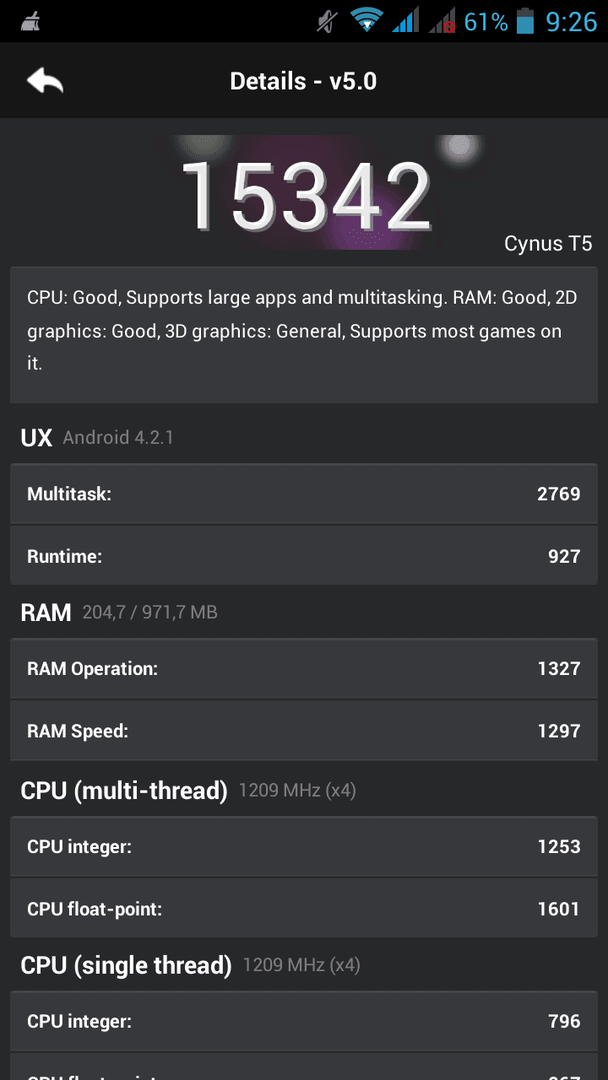
Task: Select the Multitask score row
Action: tap(304, 494)
